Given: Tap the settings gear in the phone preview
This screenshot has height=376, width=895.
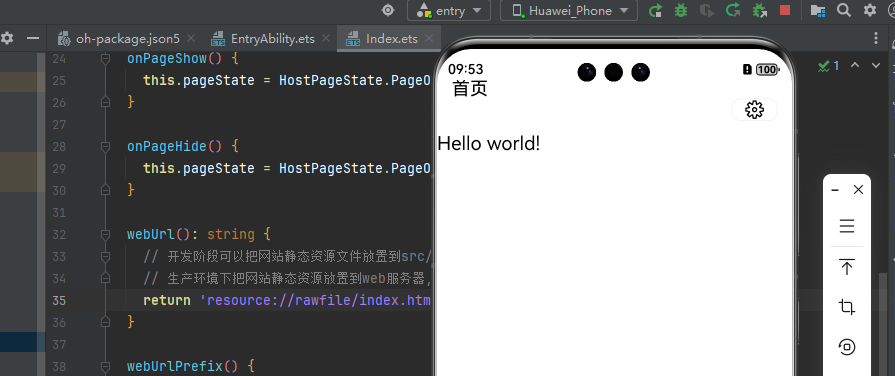Looking at the screenshot, I should pos(755,110).
